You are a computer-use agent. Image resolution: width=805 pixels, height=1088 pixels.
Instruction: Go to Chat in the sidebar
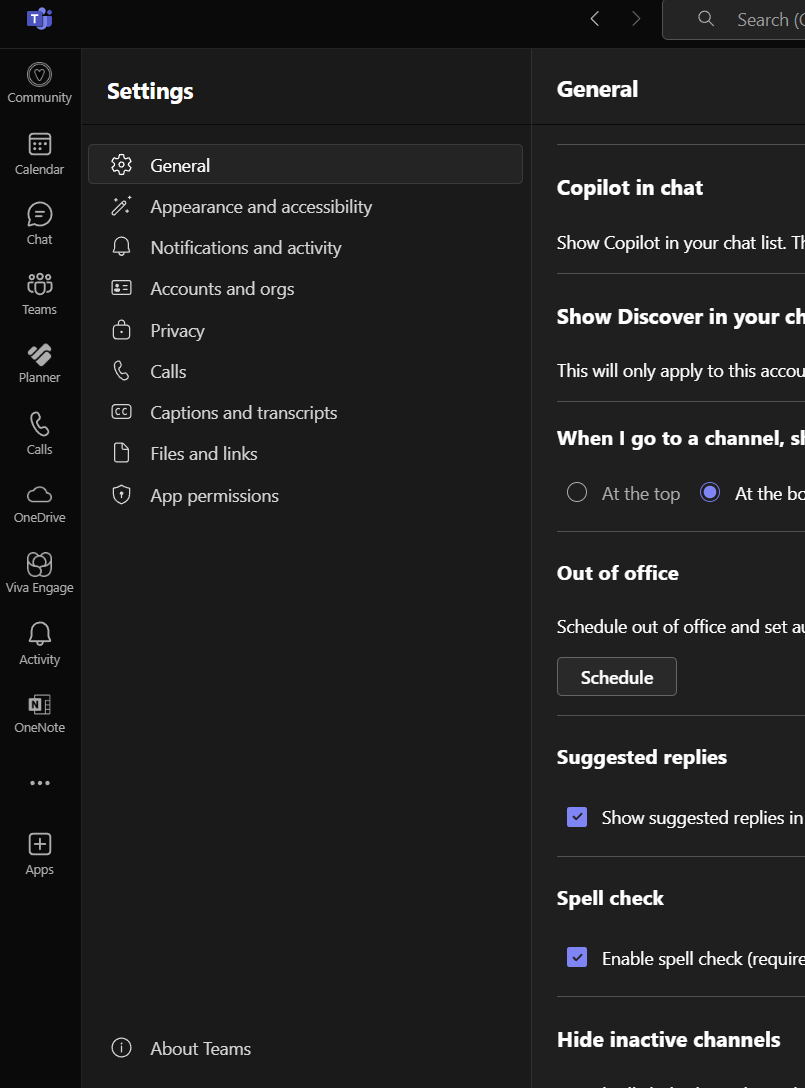39,224
